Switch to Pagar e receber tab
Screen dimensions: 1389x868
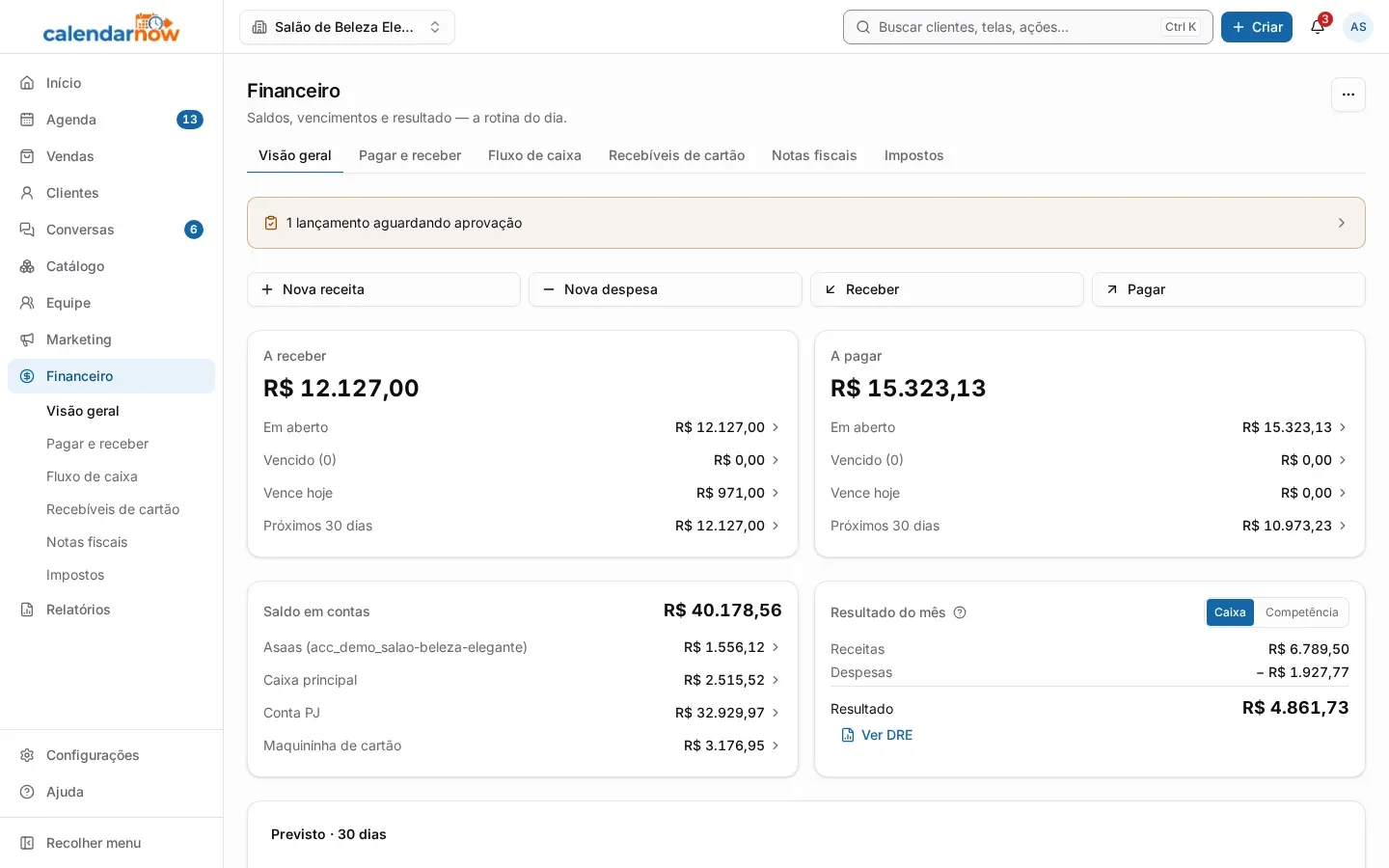click(410, 155)
